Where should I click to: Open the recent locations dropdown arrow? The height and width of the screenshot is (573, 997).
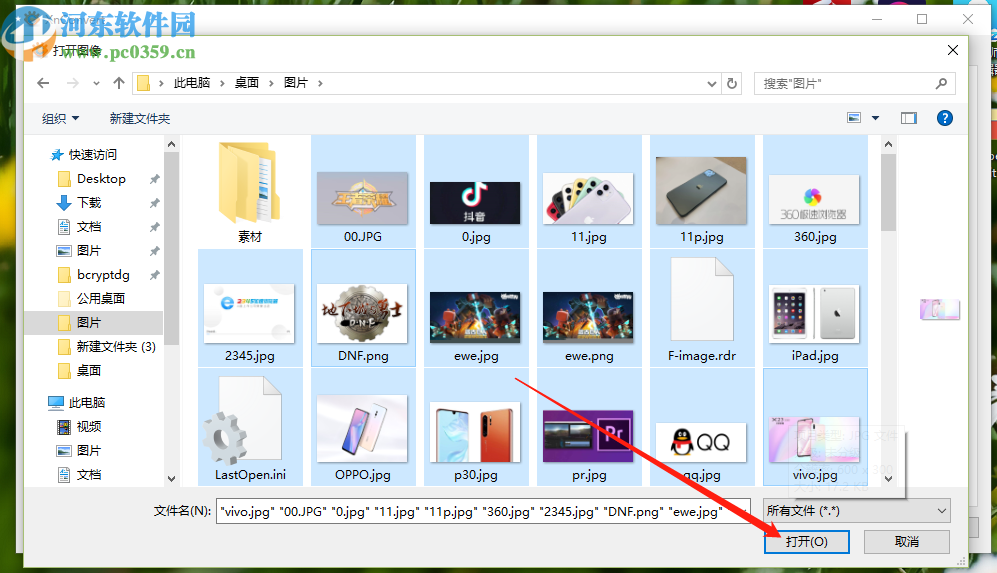point(96,83)
